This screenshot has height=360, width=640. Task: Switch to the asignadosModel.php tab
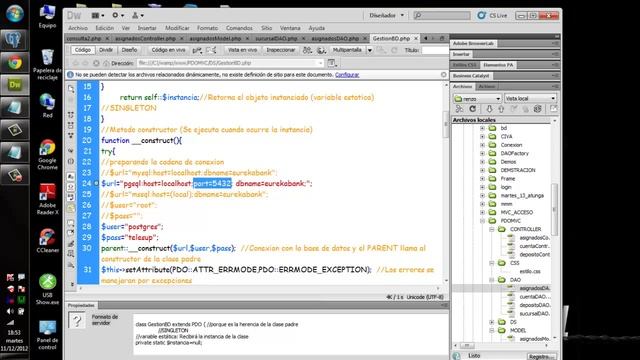coord(215,38)
